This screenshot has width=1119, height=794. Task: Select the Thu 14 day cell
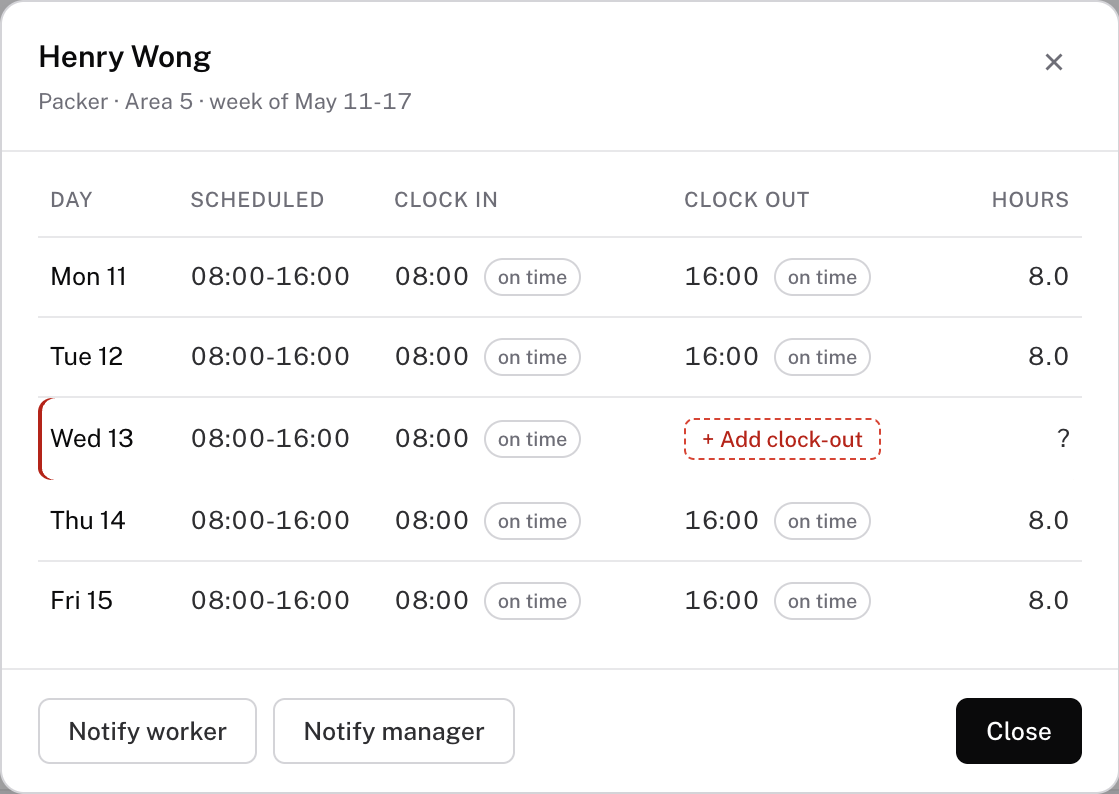(x=88, y=521)
